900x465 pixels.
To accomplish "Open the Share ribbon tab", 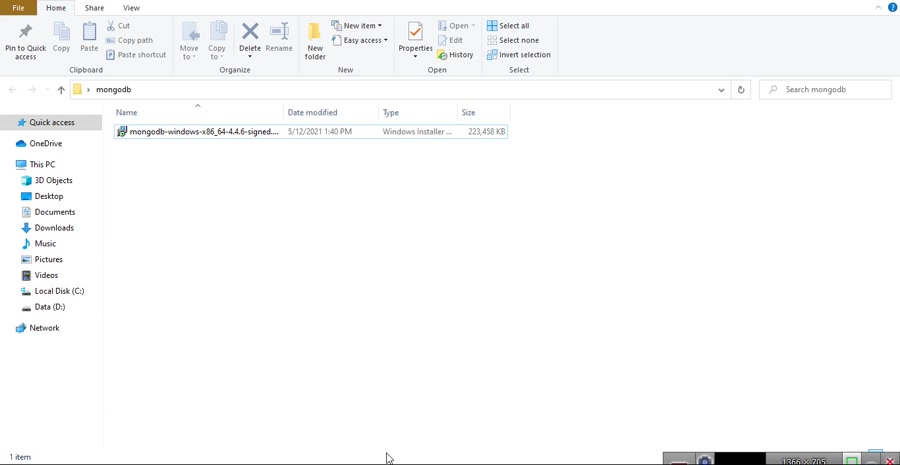I will coord(94,8).
